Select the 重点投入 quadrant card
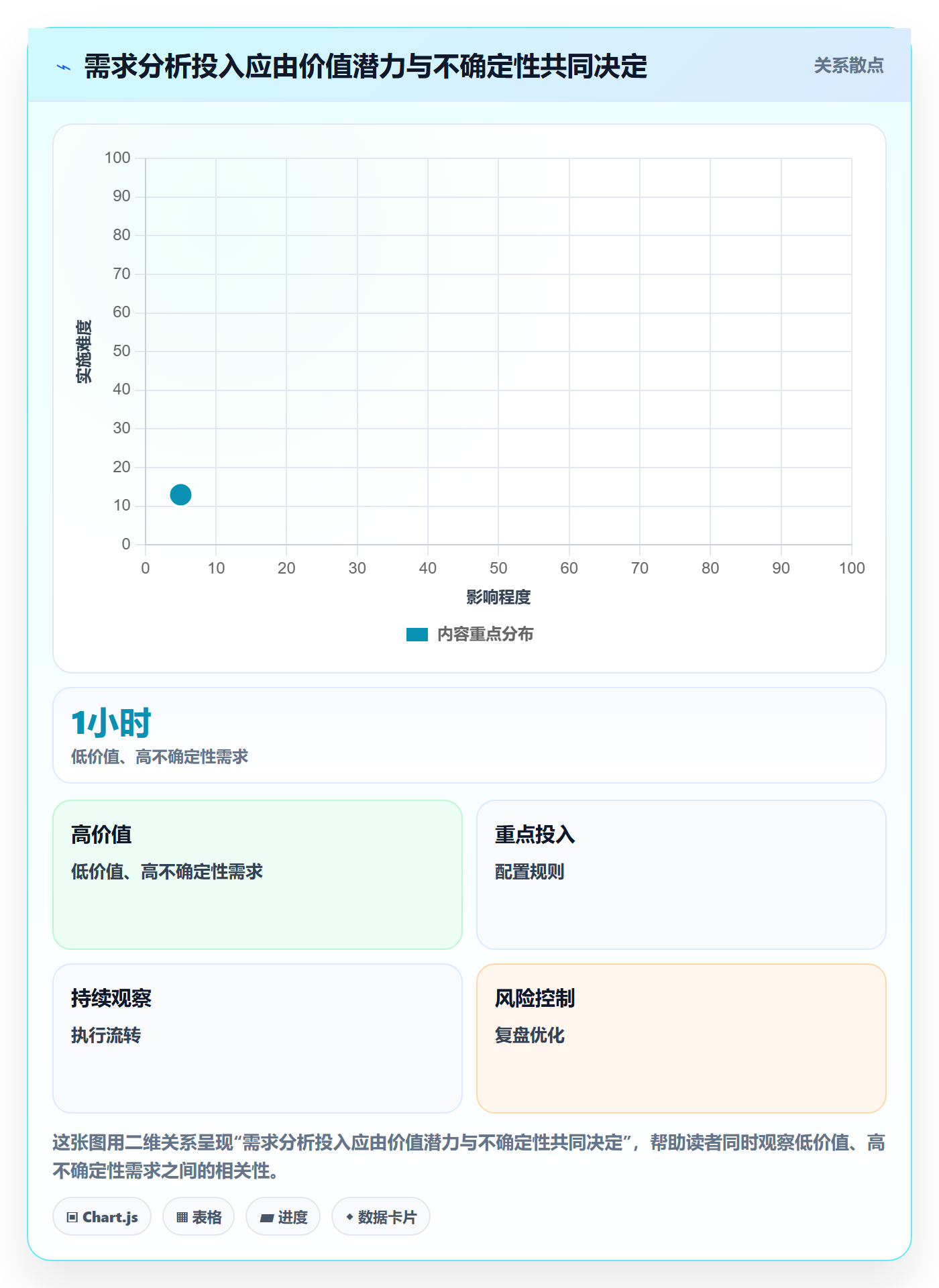 point(681,875)
